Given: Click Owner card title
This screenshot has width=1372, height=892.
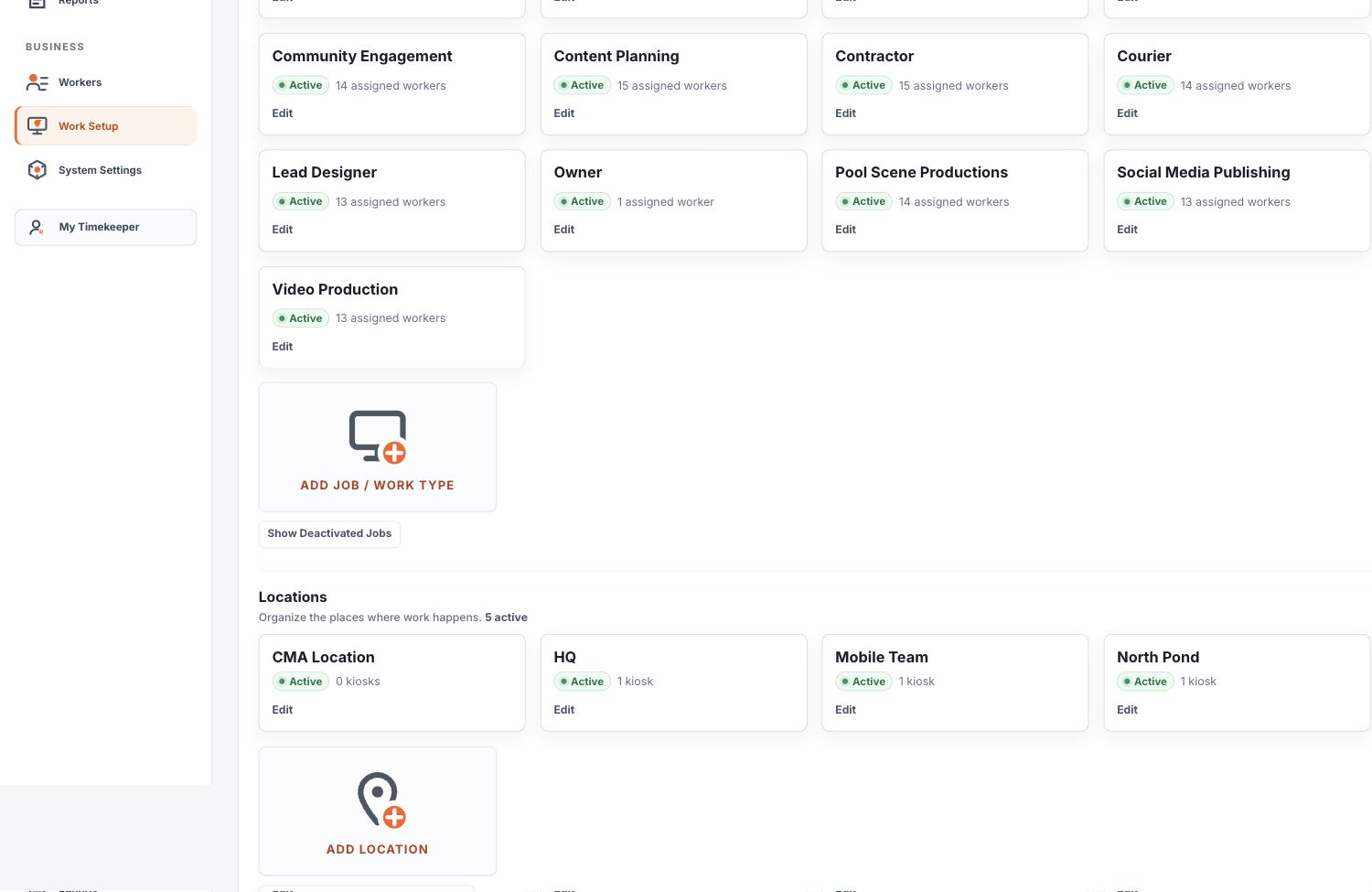Looking at the screenshot, I should 578,173.
